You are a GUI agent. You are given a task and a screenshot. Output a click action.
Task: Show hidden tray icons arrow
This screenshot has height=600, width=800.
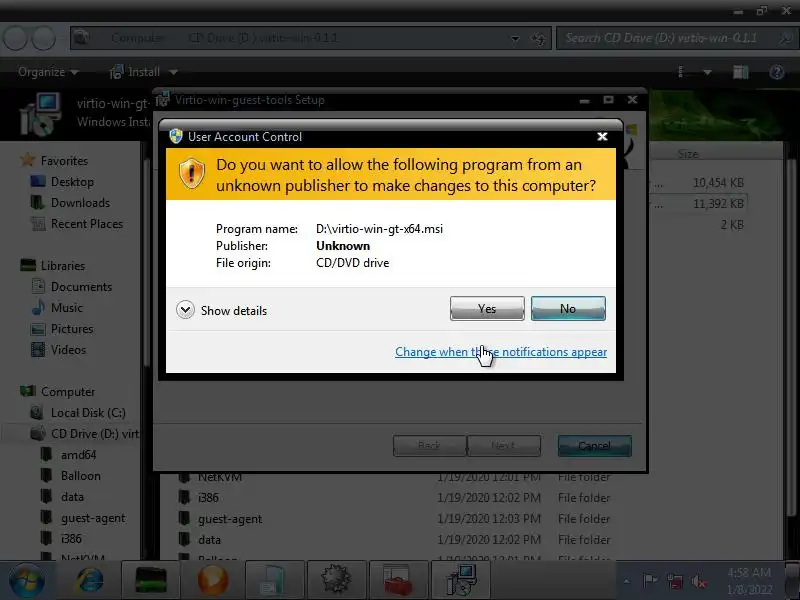(x=627, y=581)
